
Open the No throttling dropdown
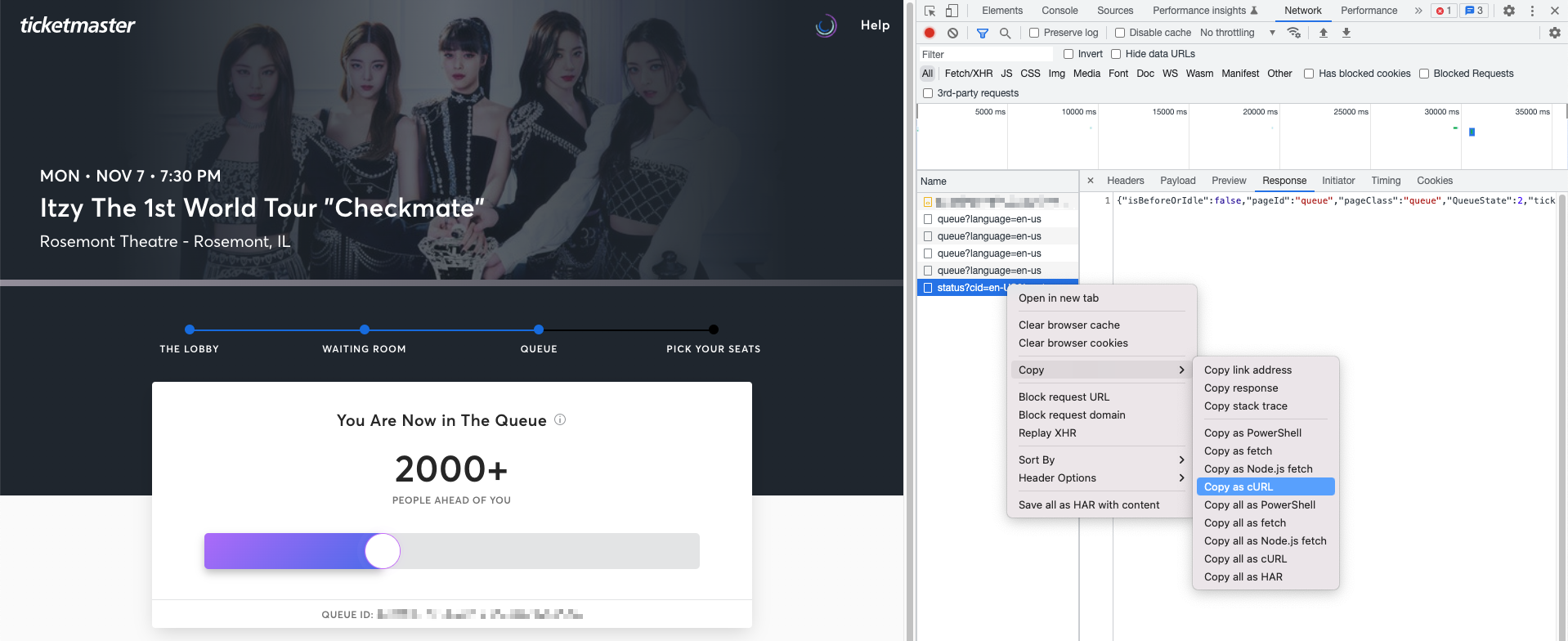(1238, 33)
